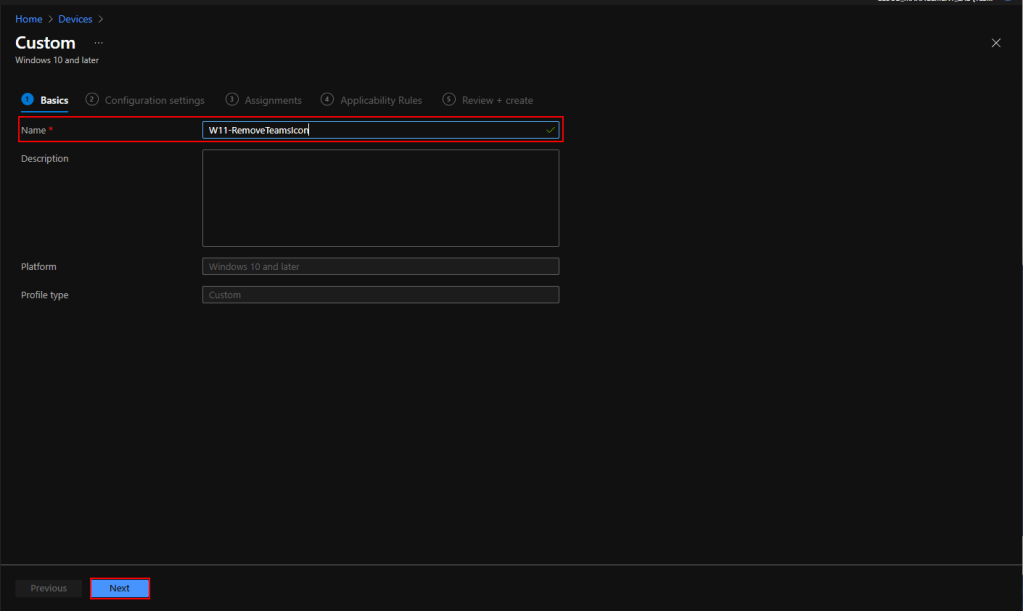The height and width of the screenshot is (611, 1023).
Task: Focus the Name field containing W11-RemoveTeamsIcon
Action: (370, 130)
